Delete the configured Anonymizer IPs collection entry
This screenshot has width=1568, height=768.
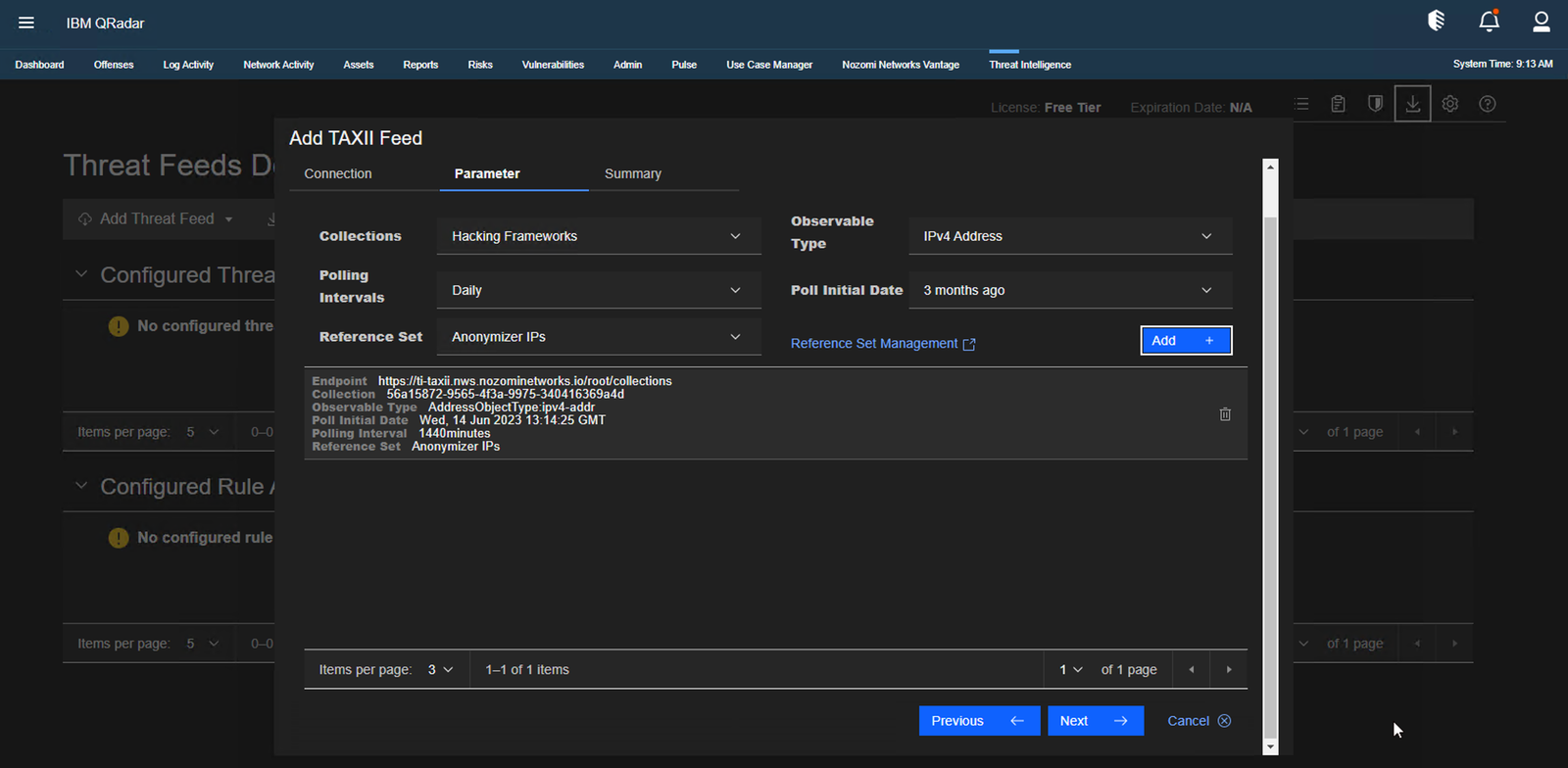[x=1225, y=414]
